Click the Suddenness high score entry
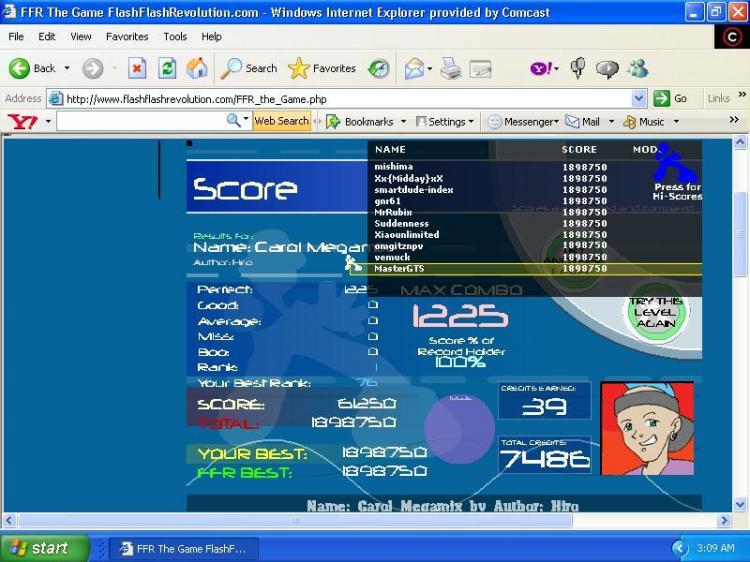Image resolution: width=750 pixels, height=562 pixels. (x=401, y=224)
